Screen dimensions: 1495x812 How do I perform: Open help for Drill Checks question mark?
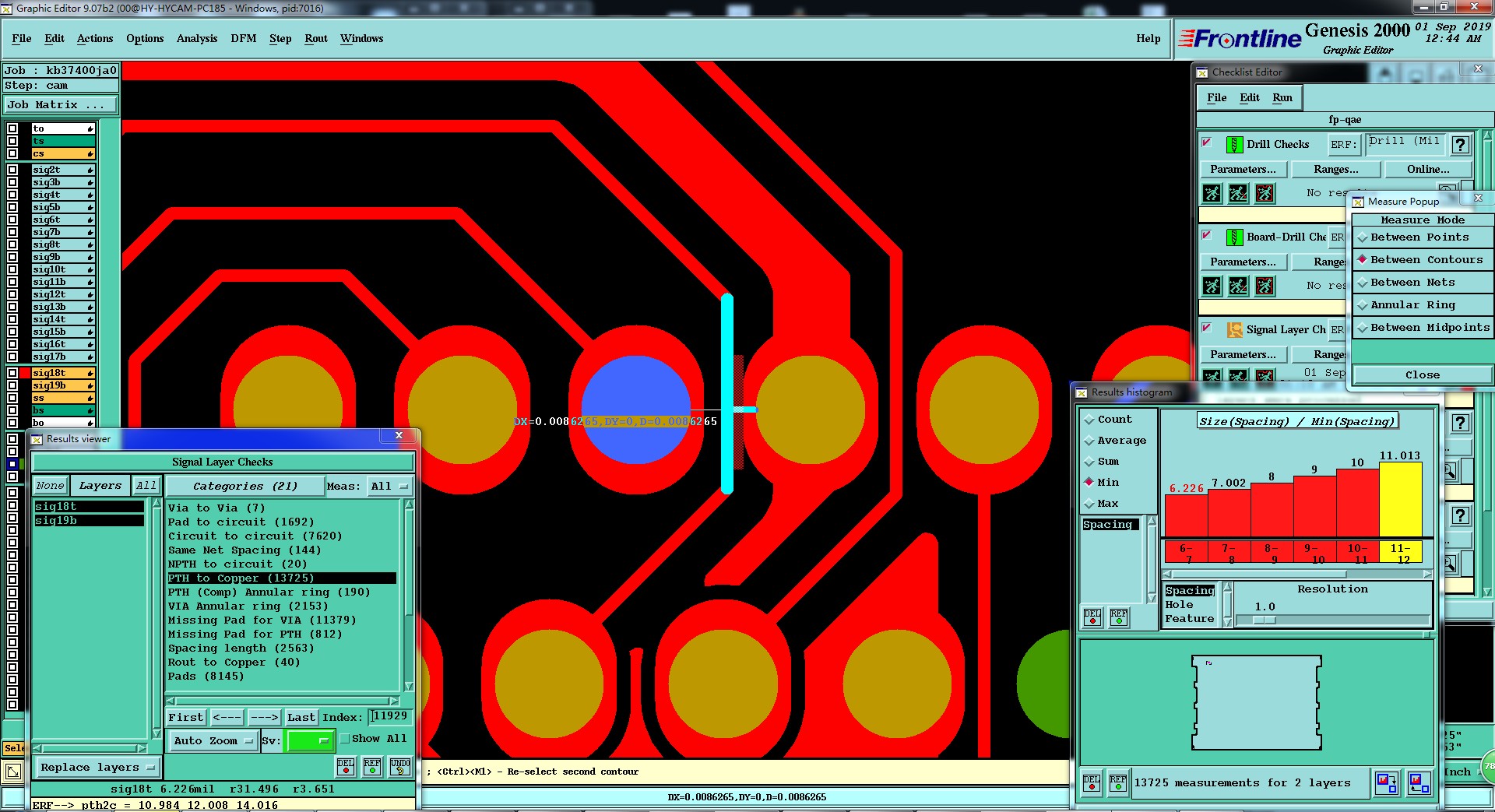[1461, 145]
